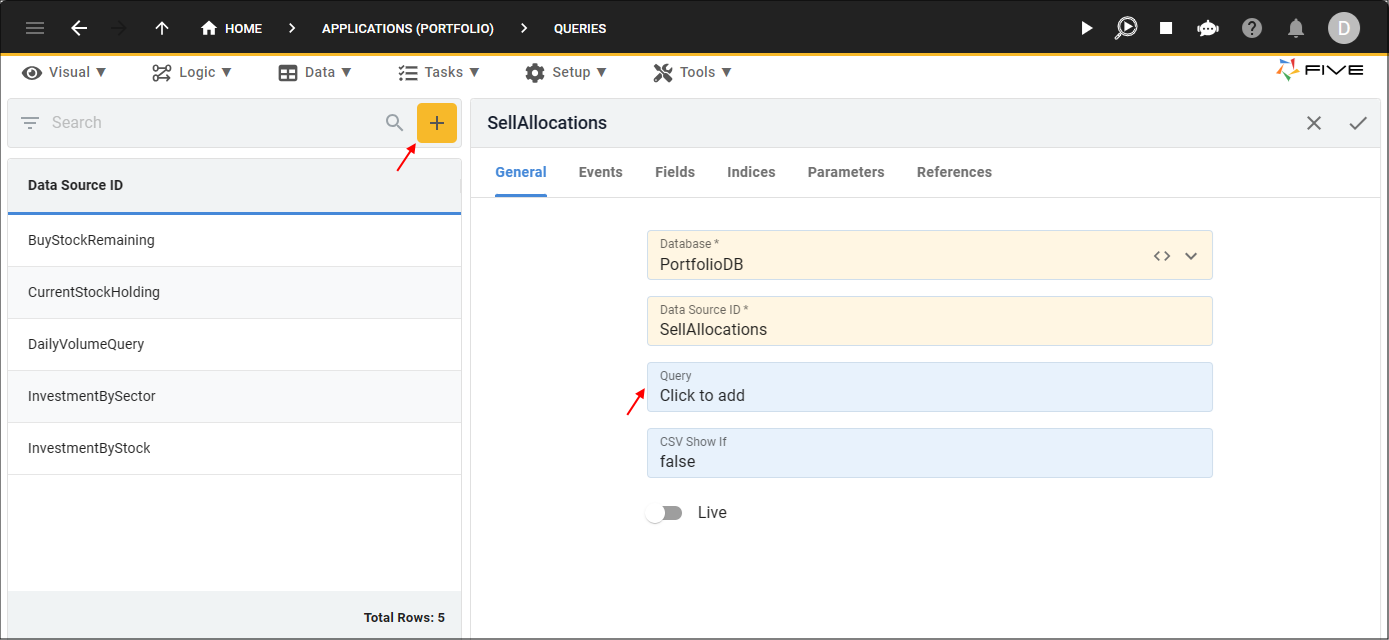Image resolution: width=1389 pixels, height=640 pixels.
Task: Open the list filter icon
Action: pyautogui.click(x=30, y=123)
